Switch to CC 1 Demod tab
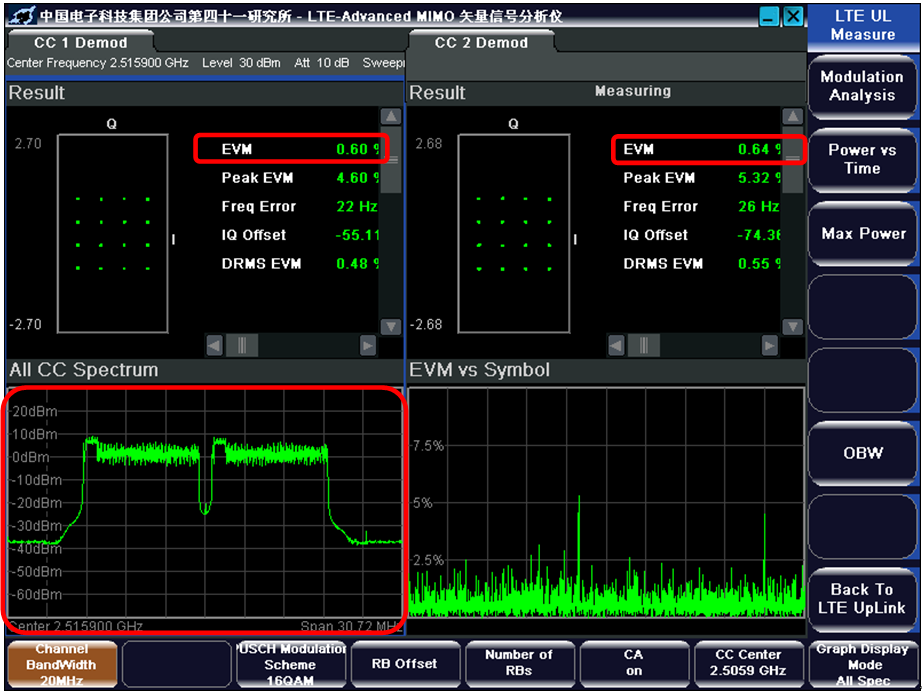This screenshot has height=691, width=922. (x=80, y=43)
